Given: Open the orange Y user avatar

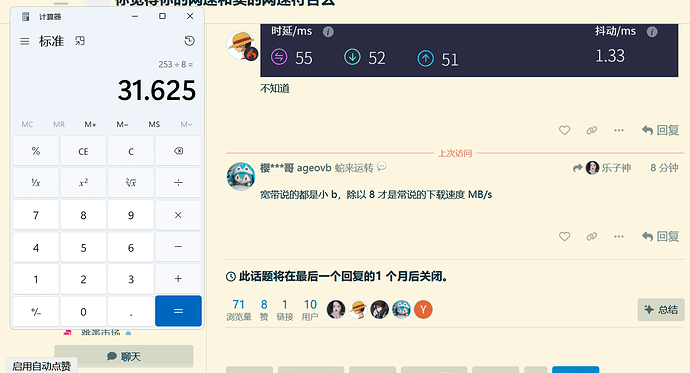Looking at the screenshot, I should point(423,310).
